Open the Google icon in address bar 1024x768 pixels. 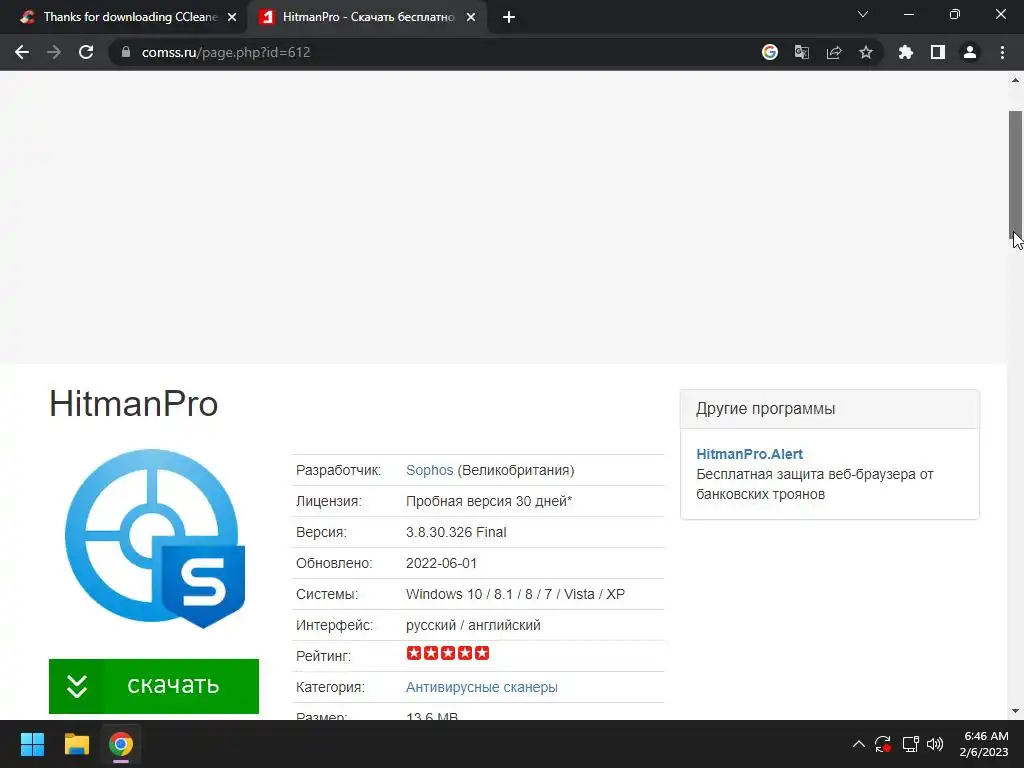pos(770,52)
